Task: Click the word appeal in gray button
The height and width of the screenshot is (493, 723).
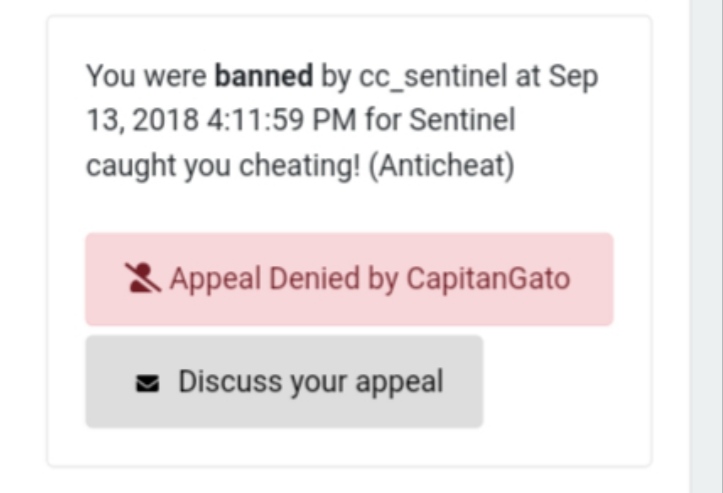Action: [400, 383]
